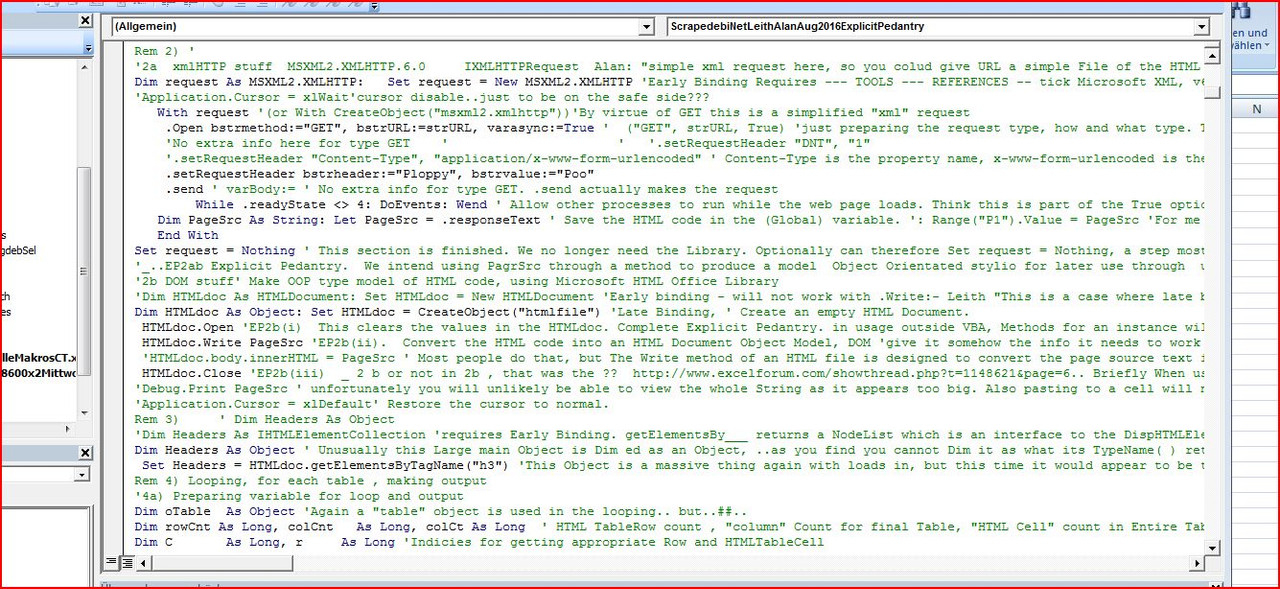
Task: Click the '.send' code line
Action: (472, 189)
